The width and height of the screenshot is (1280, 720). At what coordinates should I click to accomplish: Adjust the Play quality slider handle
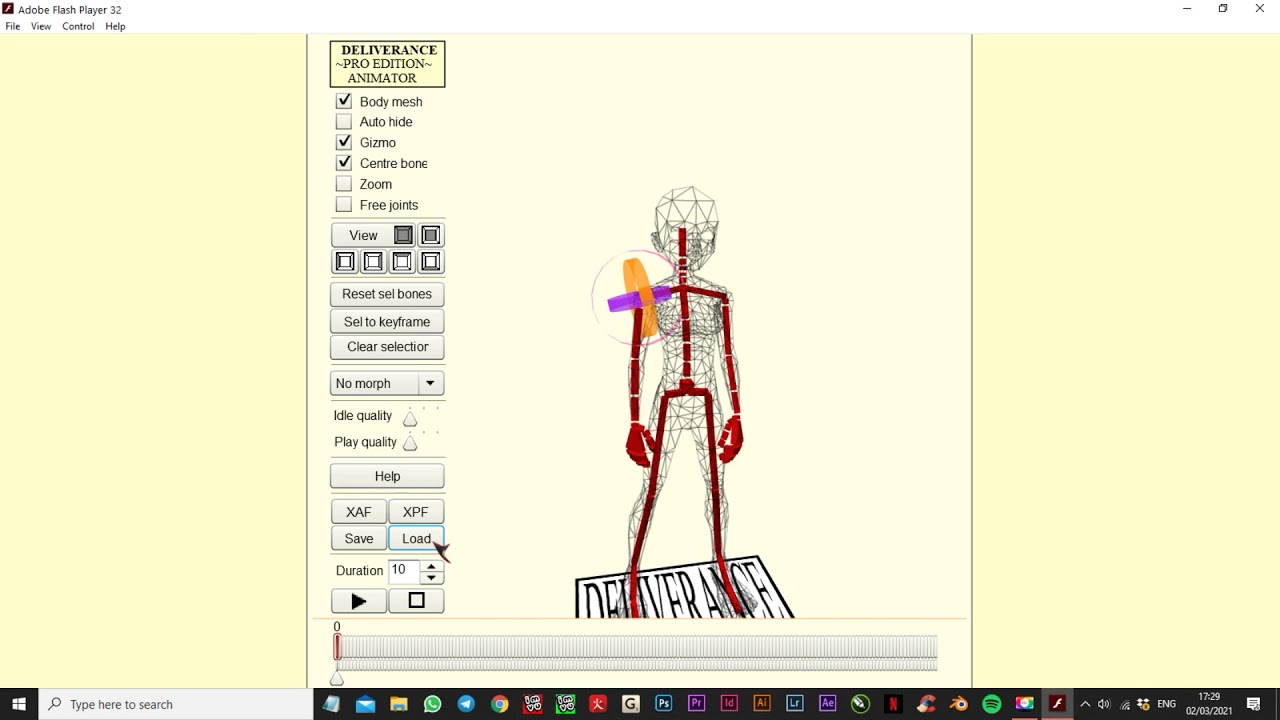(410, 443)
